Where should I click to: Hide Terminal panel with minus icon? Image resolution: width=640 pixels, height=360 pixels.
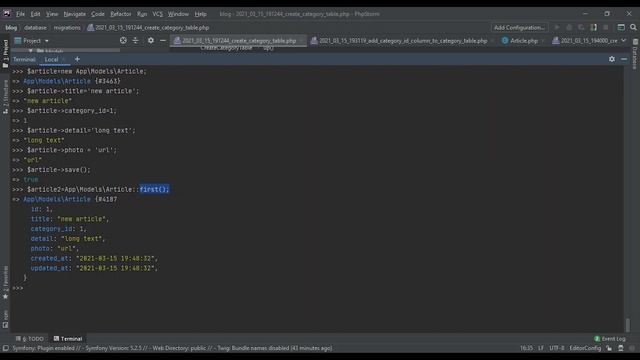(624, 59)
